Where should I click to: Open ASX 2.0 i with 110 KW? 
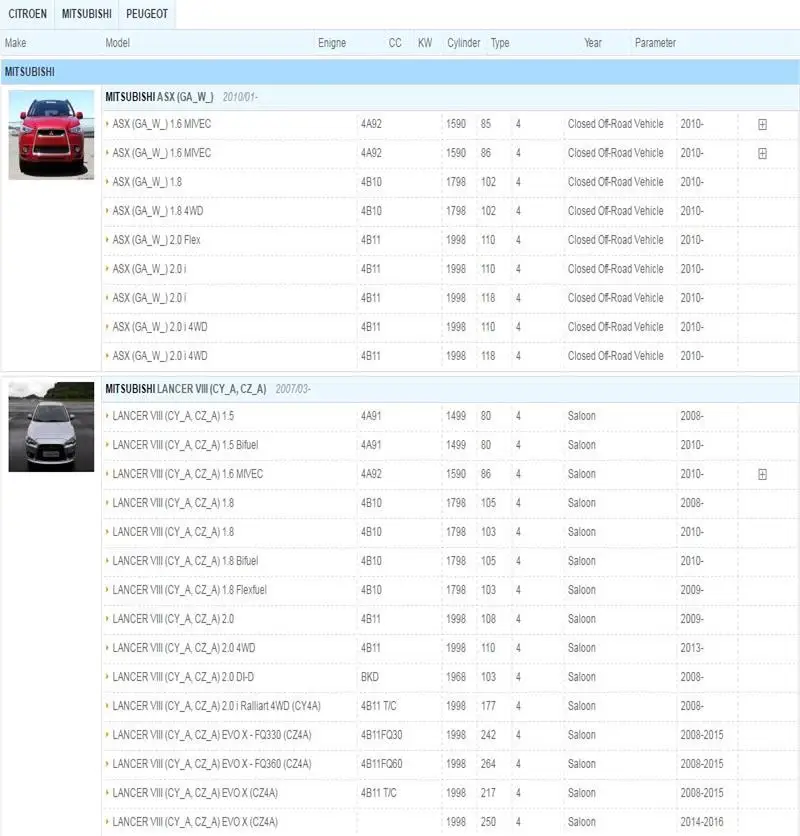coord(149,269)
